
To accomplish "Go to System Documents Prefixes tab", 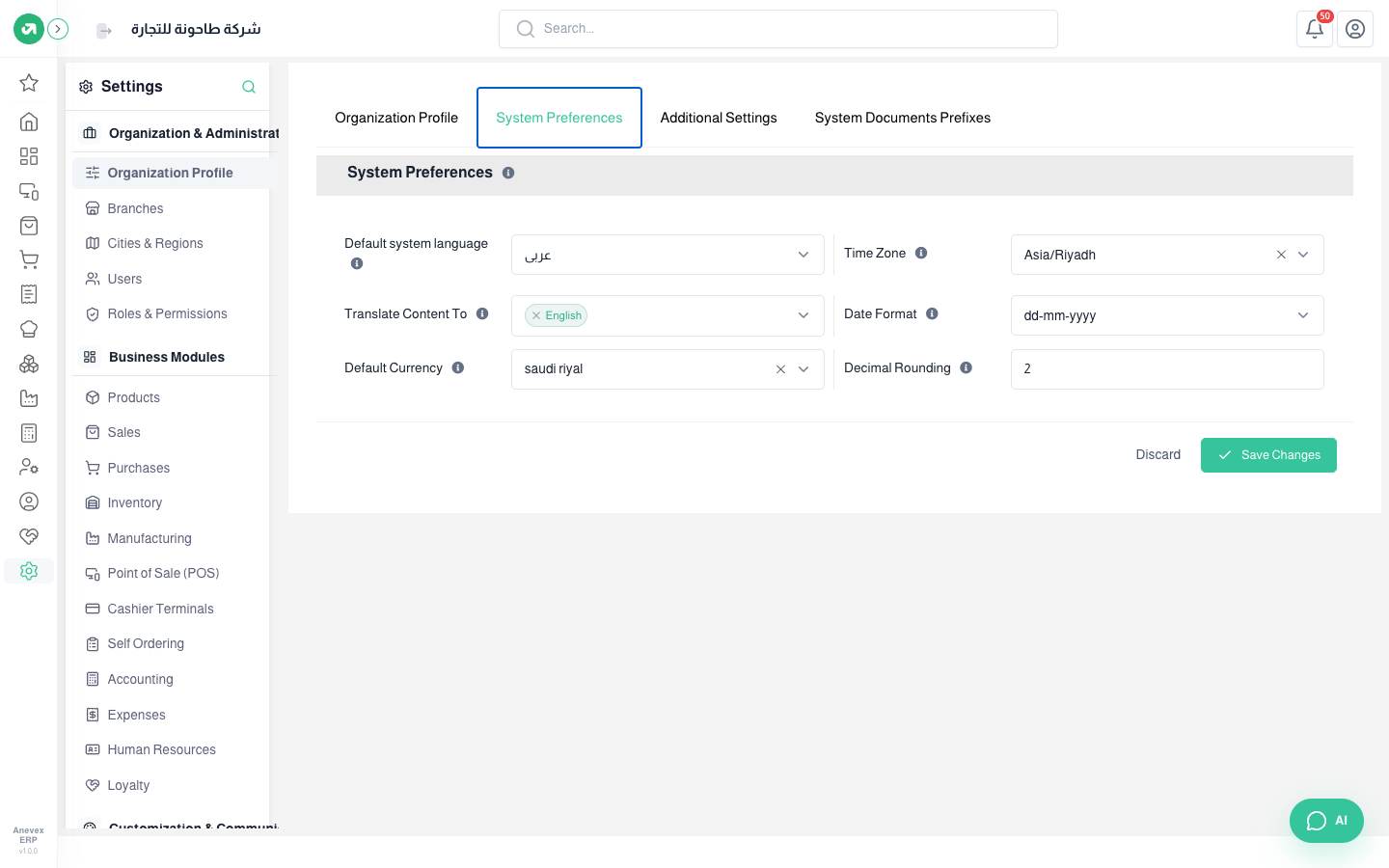I will [903, 118].
